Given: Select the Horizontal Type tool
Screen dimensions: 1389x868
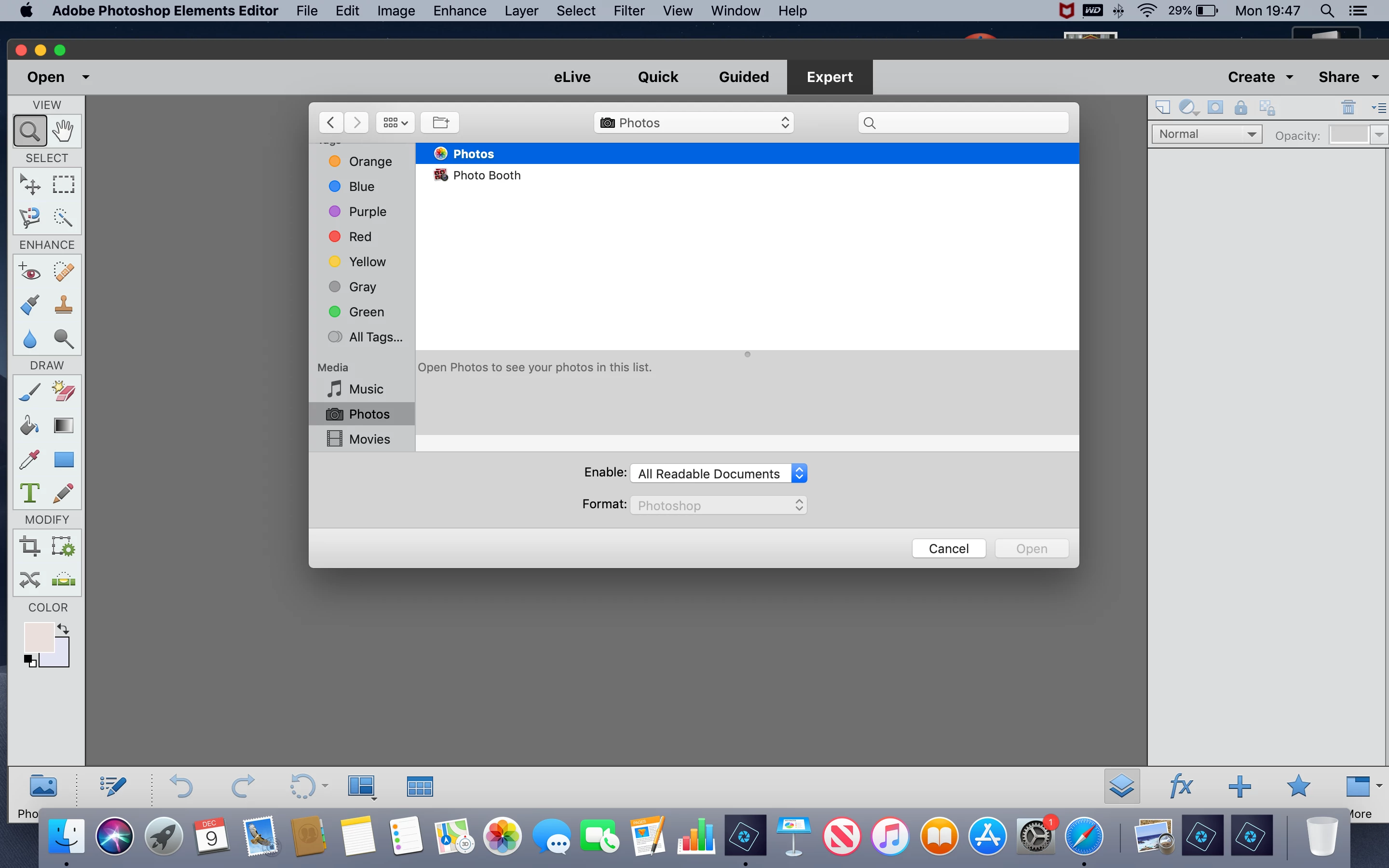Looking at the screenshot, I should 30,492.
